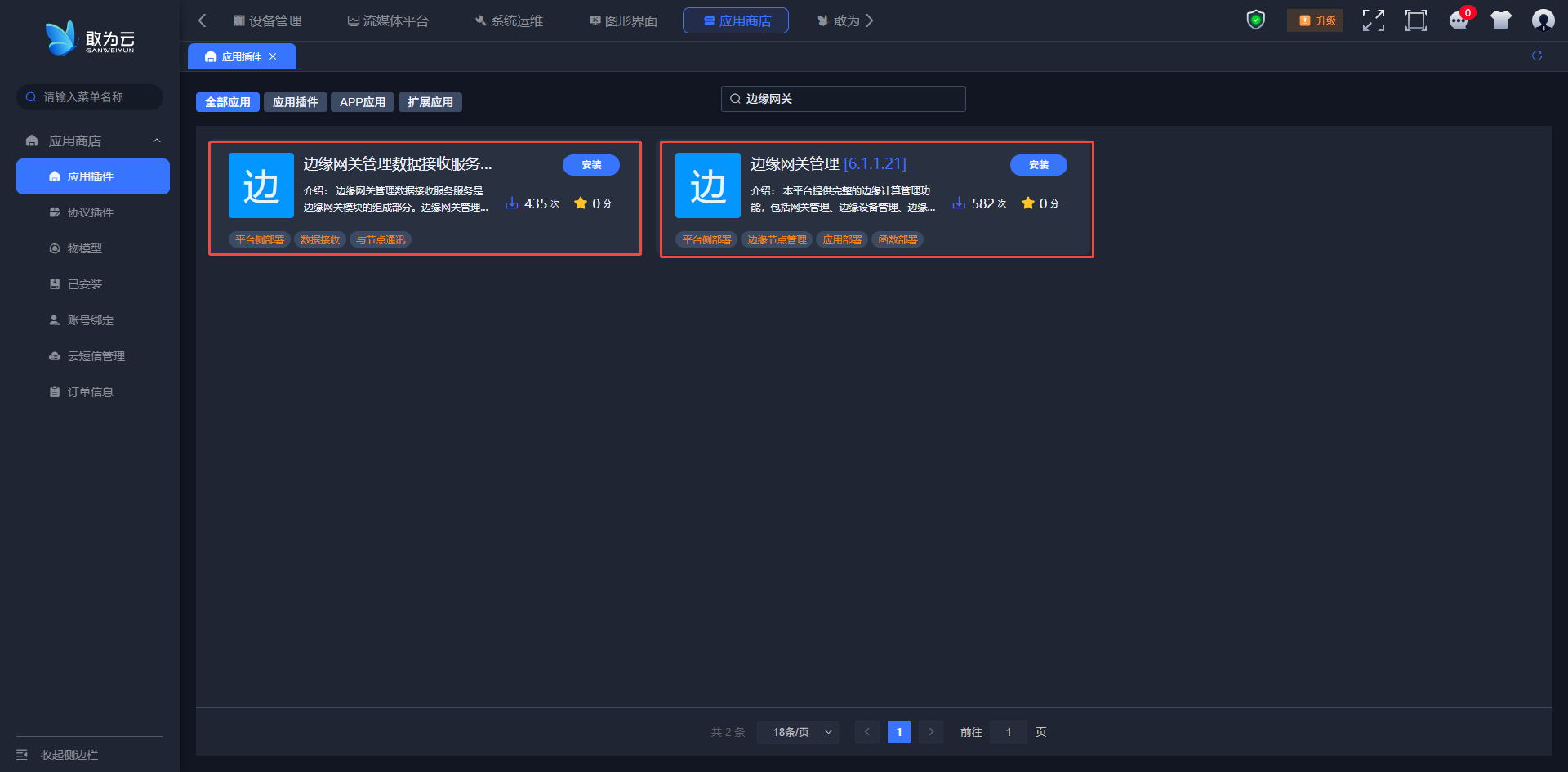This screenshot has width=1568, height=772.
Task: Click the fullscreen expand arrows icon
Action: (x=1374, y=20)
